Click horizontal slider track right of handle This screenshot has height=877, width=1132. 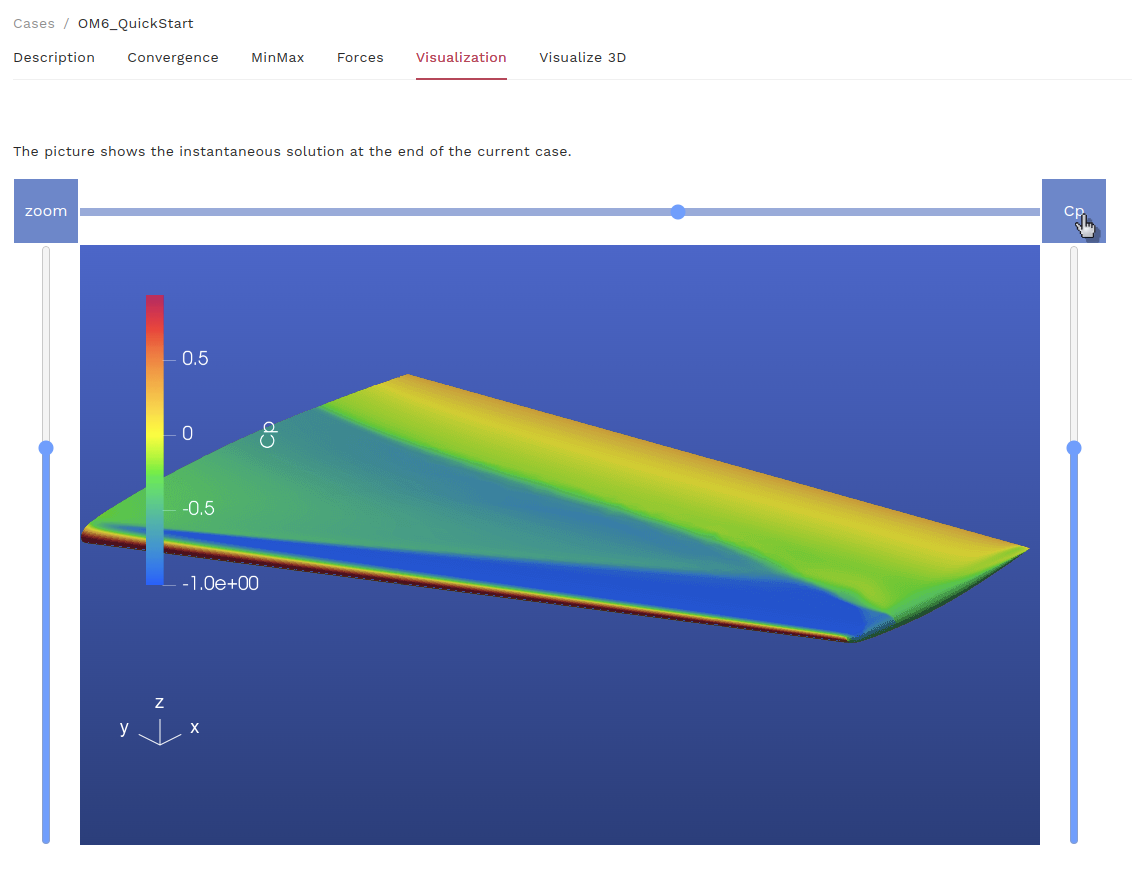click(x=860, y=211)
